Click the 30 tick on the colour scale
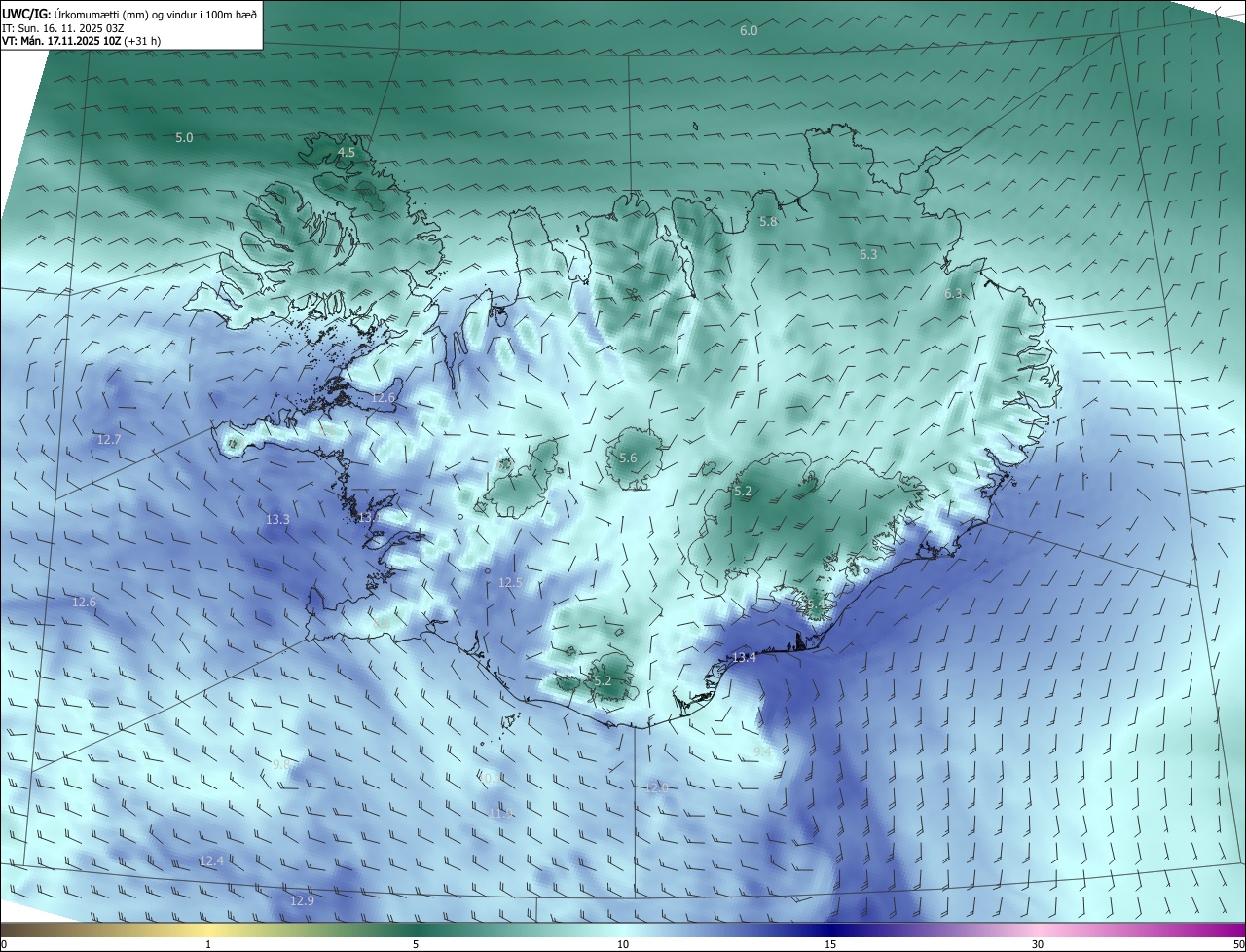1246x952 pixels. click(1038, 945)
